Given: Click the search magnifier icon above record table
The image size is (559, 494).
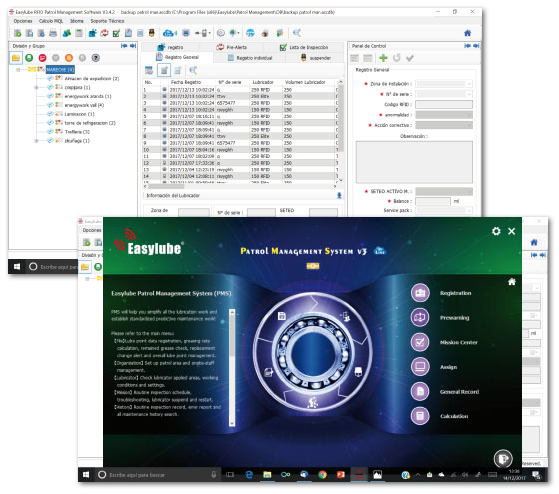Looking at the screenshot, I should (193, 70).
